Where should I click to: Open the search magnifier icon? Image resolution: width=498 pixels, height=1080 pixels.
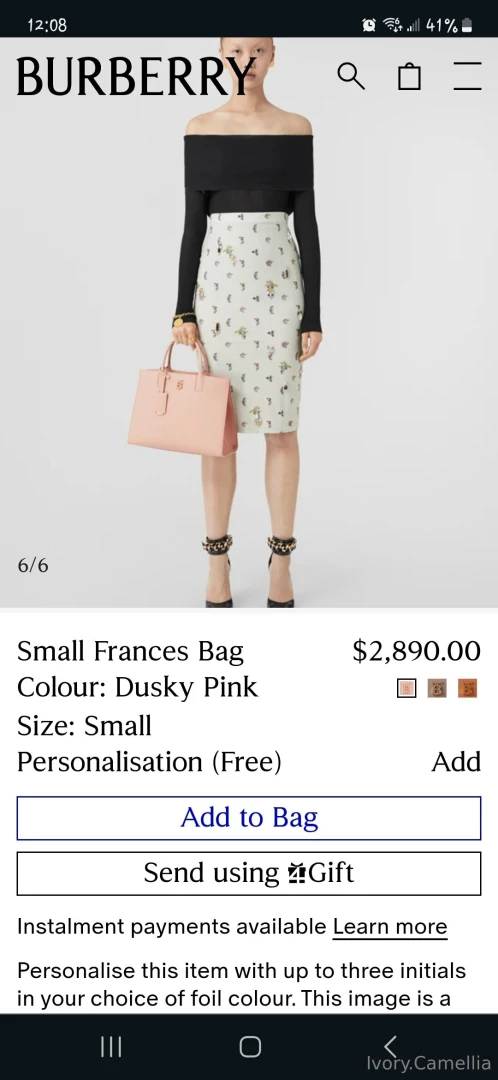[351, 76]
